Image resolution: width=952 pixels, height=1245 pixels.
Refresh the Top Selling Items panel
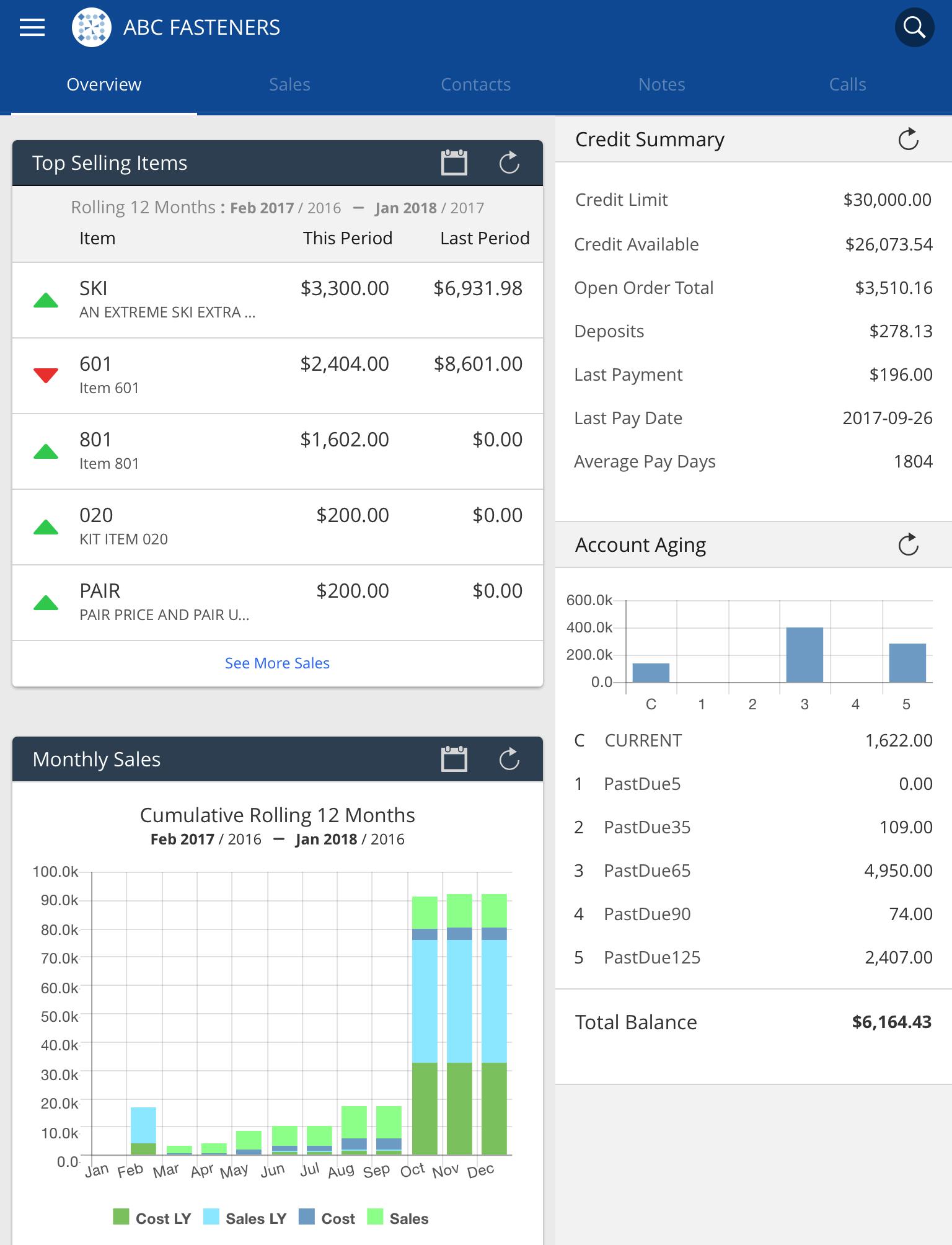pyautogui.click(x=509, y=163)
